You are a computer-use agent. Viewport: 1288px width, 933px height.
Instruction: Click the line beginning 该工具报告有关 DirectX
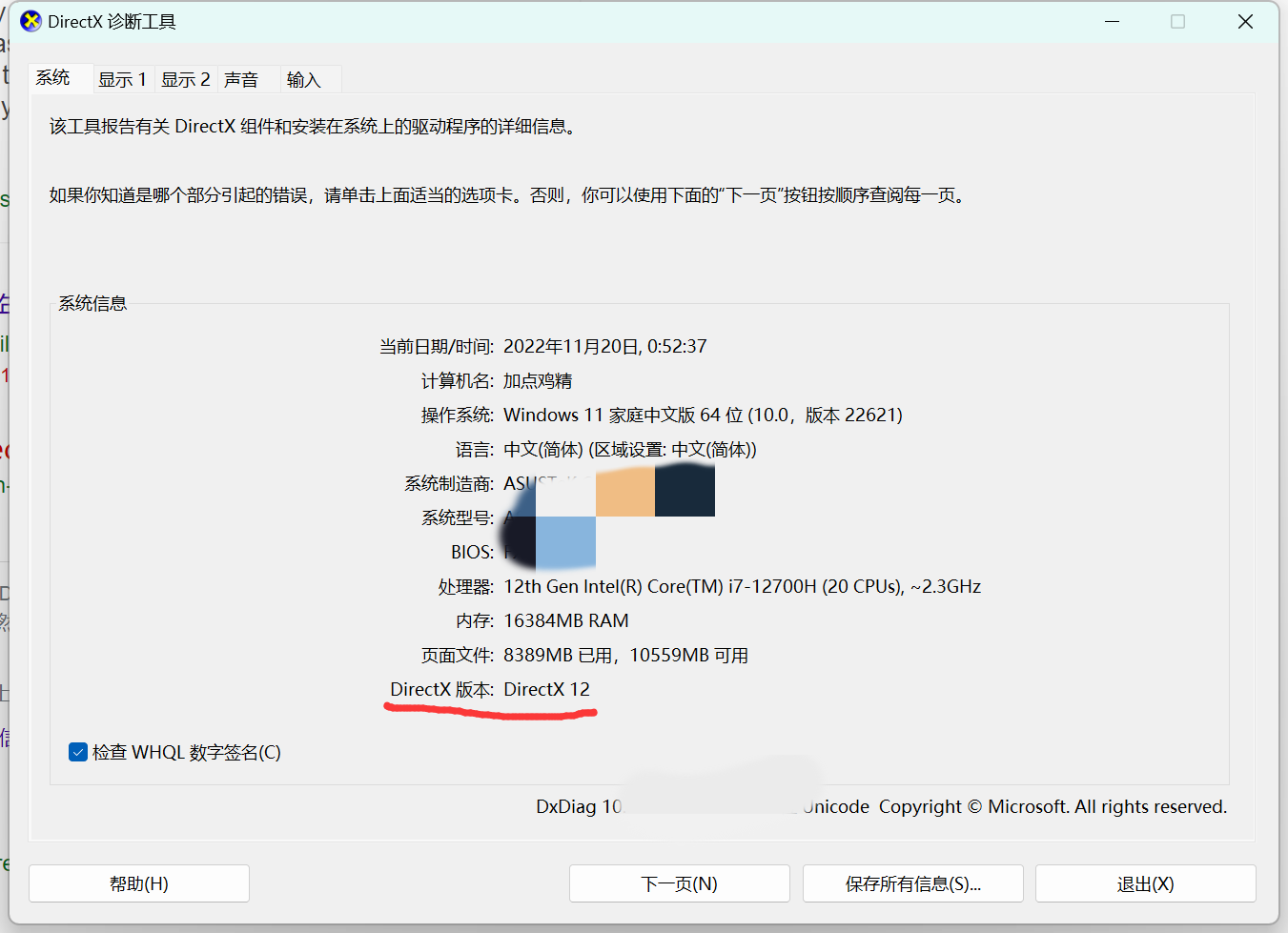pyautogui.click(x=316, y=126)
